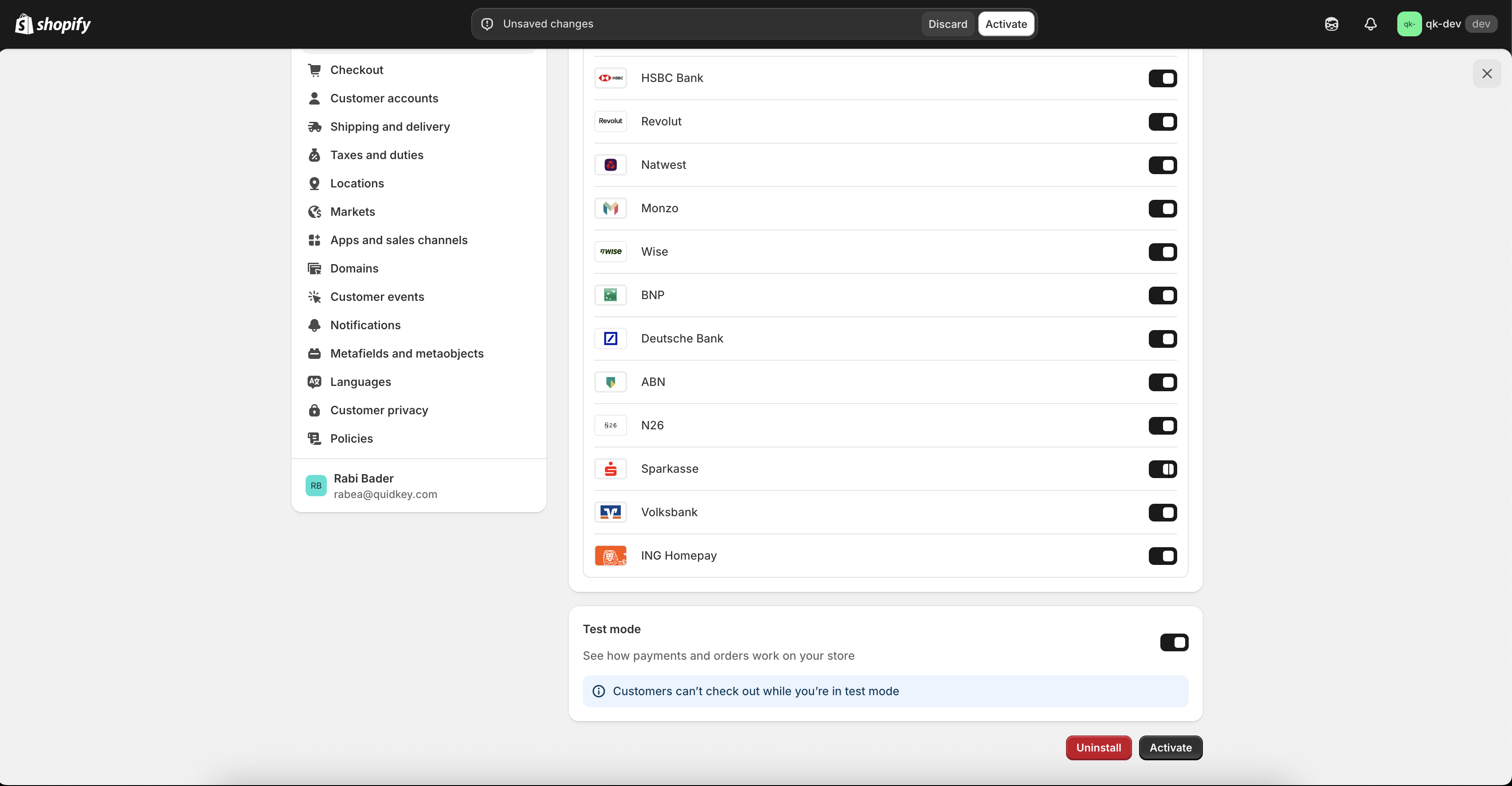Click the Markets globe icon
The width and height of the screenshot is (1512, 786).
(314, 212)
